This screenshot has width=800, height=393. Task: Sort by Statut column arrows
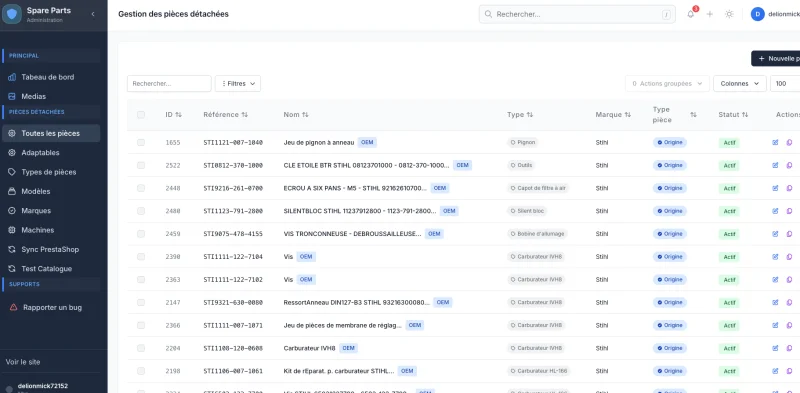click(x=745, y=115)
